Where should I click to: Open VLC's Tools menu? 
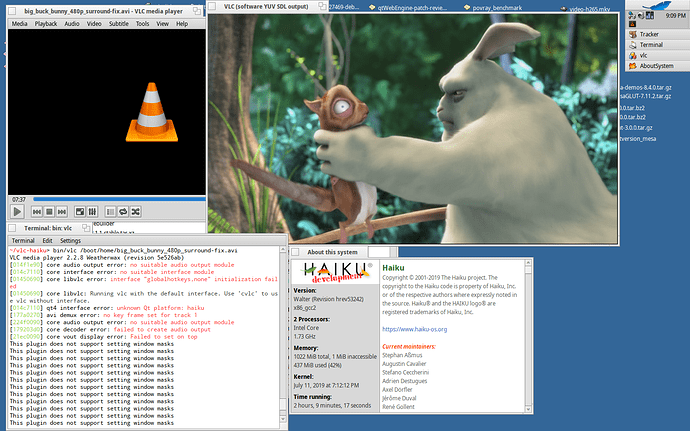142,24
